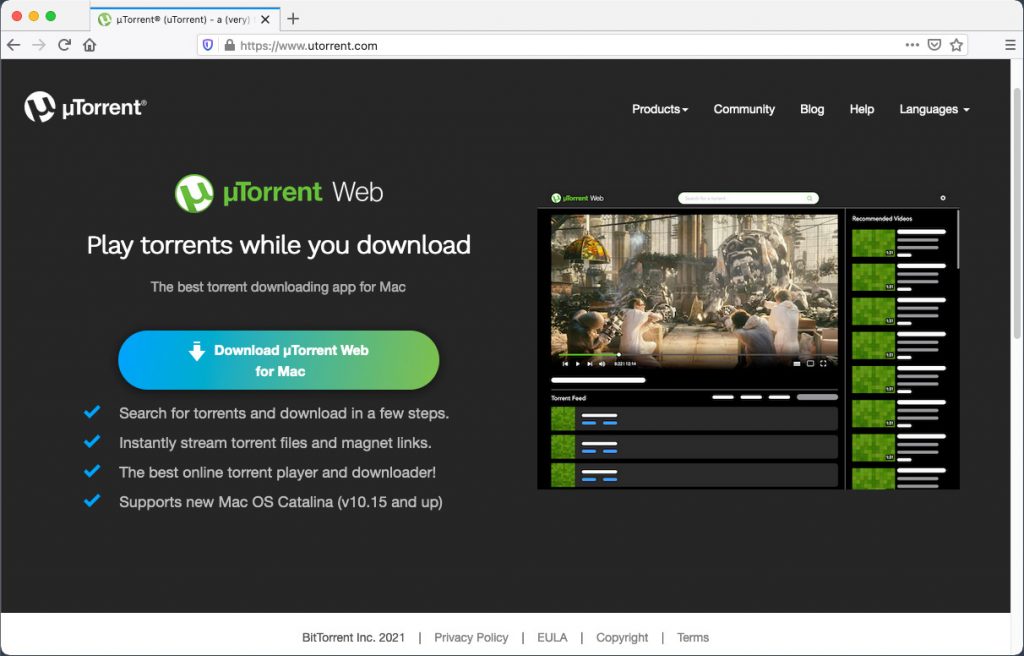1024x656 pixels.
Task: Open the Copyright link
Action: coord(622,637)
